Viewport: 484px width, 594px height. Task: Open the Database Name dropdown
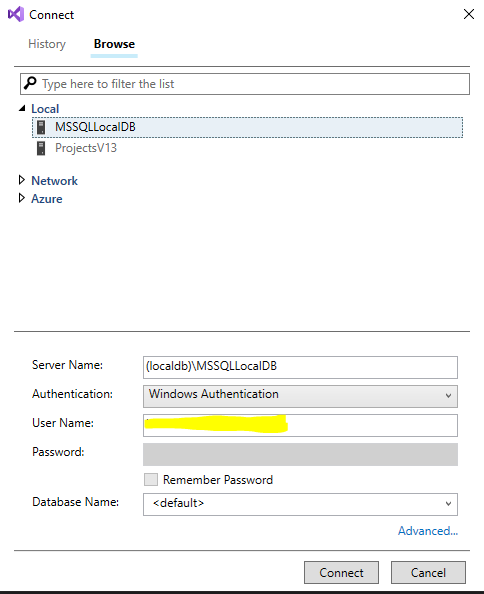click(x=300, y=504)
